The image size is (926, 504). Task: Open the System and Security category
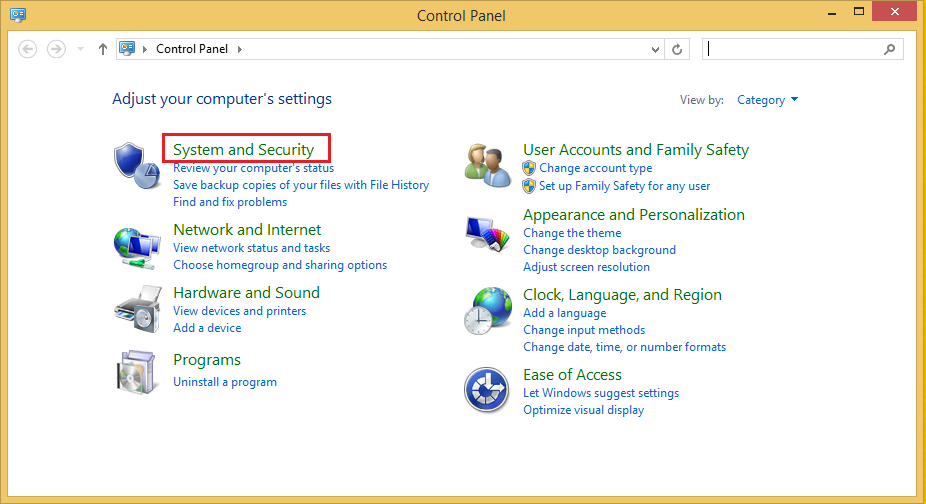(243, 150)
